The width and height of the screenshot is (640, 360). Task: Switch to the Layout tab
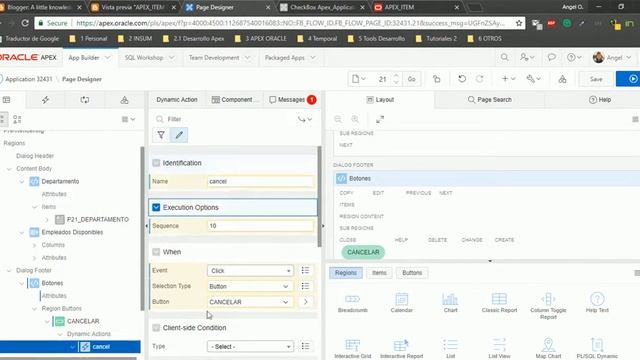(x=380, y=100)
